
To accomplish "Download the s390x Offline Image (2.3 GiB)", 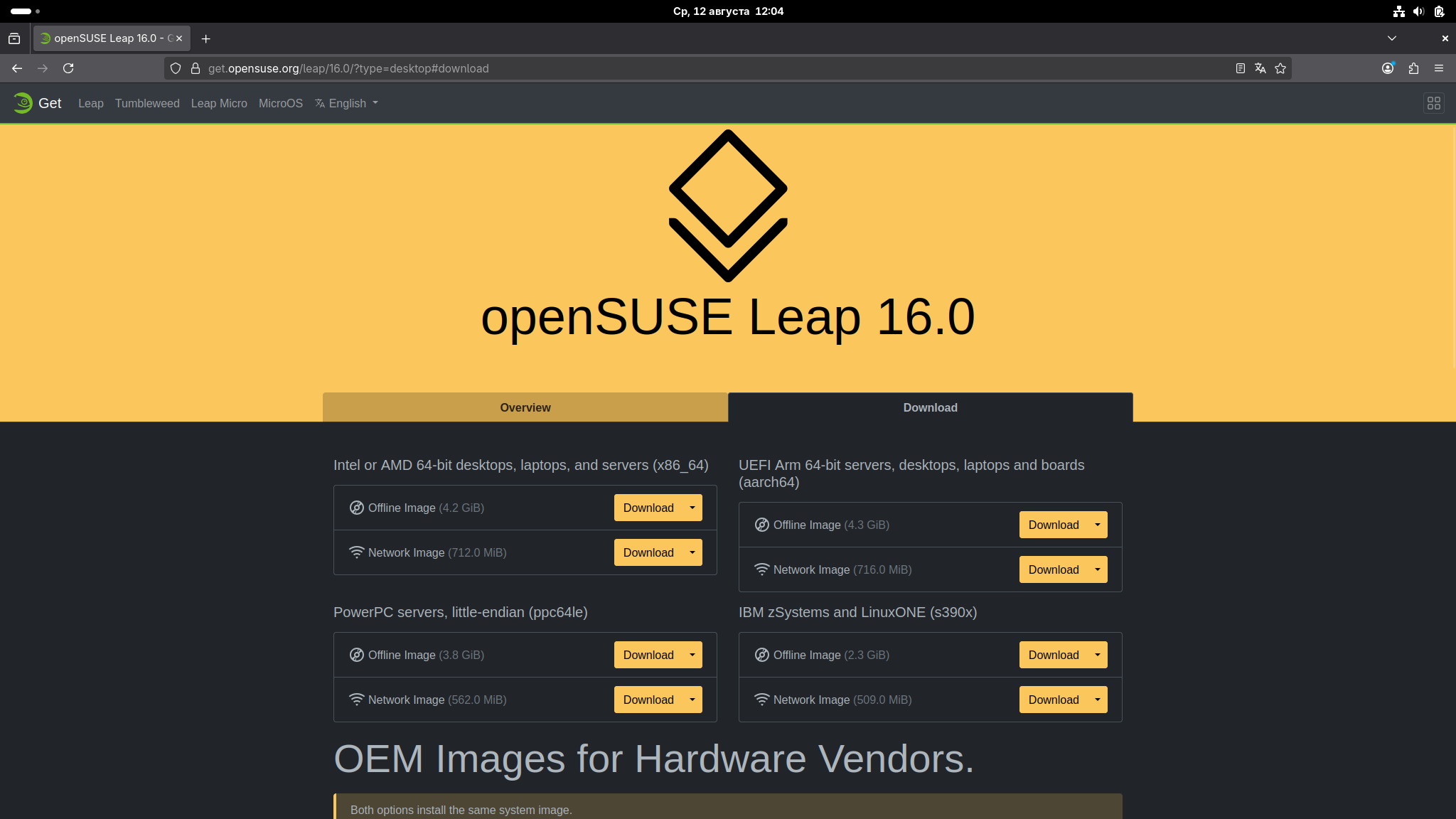I will pos(1054,655).
